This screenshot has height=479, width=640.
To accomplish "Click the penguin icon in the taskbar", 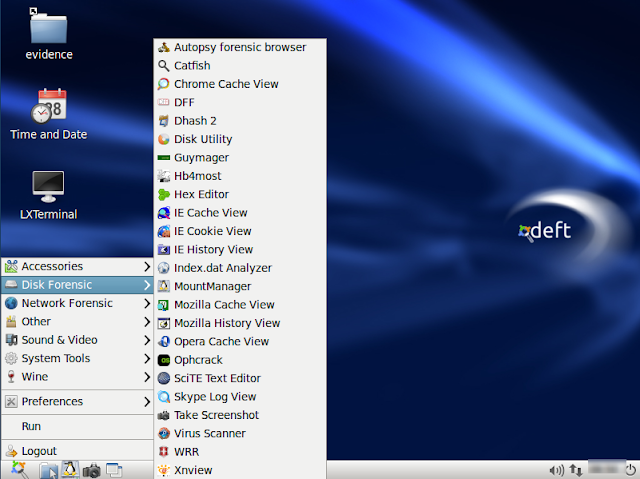I will 70,470.
